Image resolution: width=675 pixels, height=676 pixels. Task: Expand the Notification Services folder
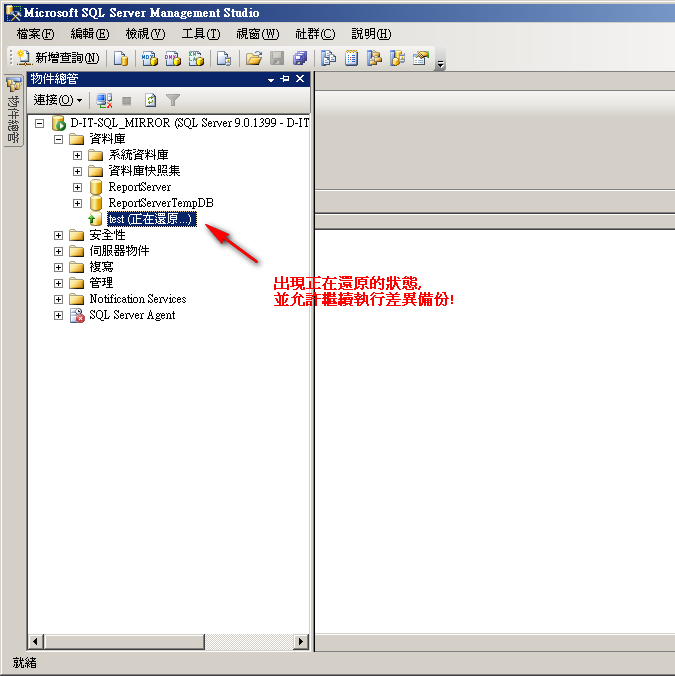point(58,299)
